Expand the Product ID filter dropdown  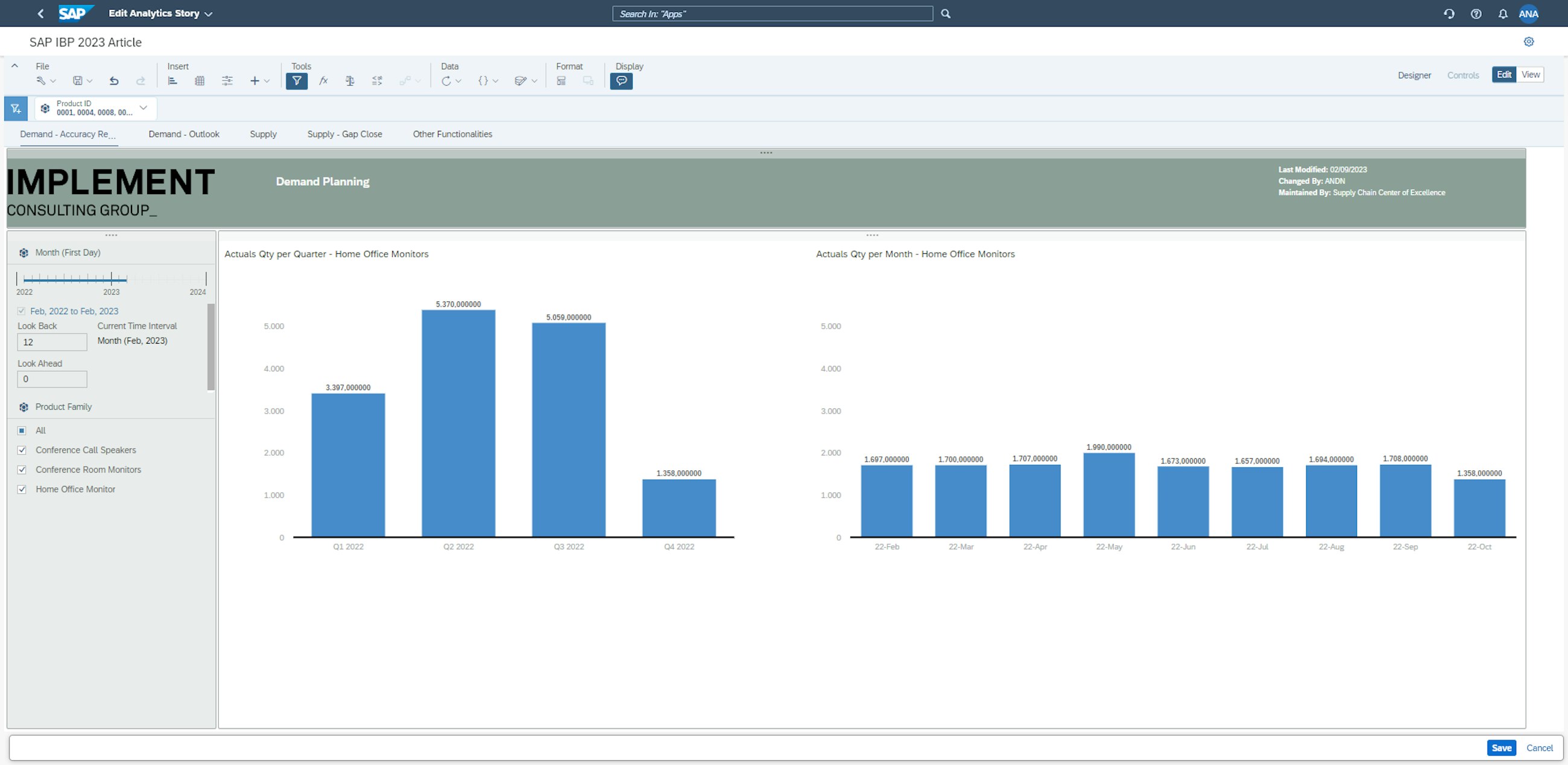(143, 109)
